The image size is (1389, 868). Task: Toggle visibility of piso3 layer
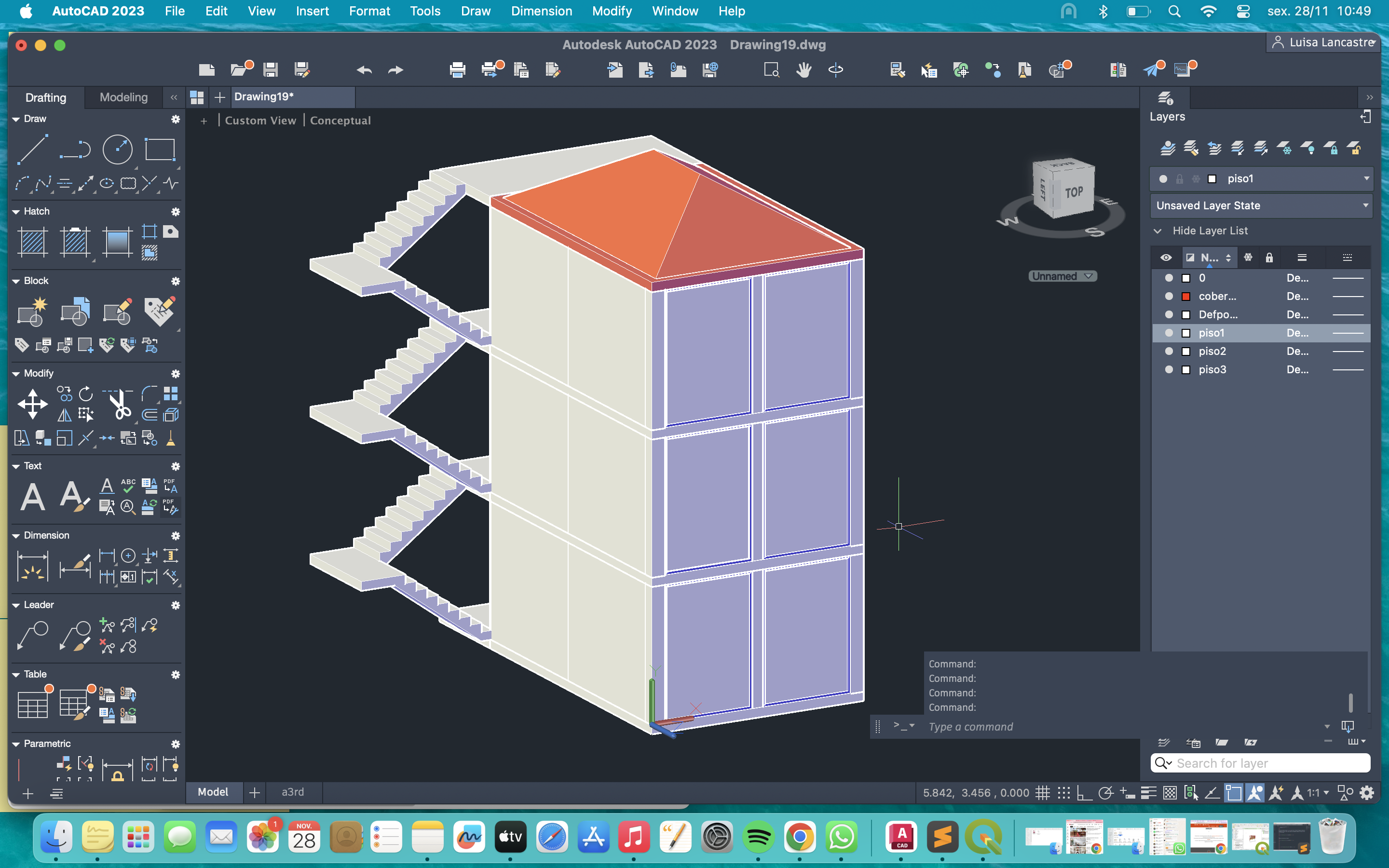(1169, 370)
